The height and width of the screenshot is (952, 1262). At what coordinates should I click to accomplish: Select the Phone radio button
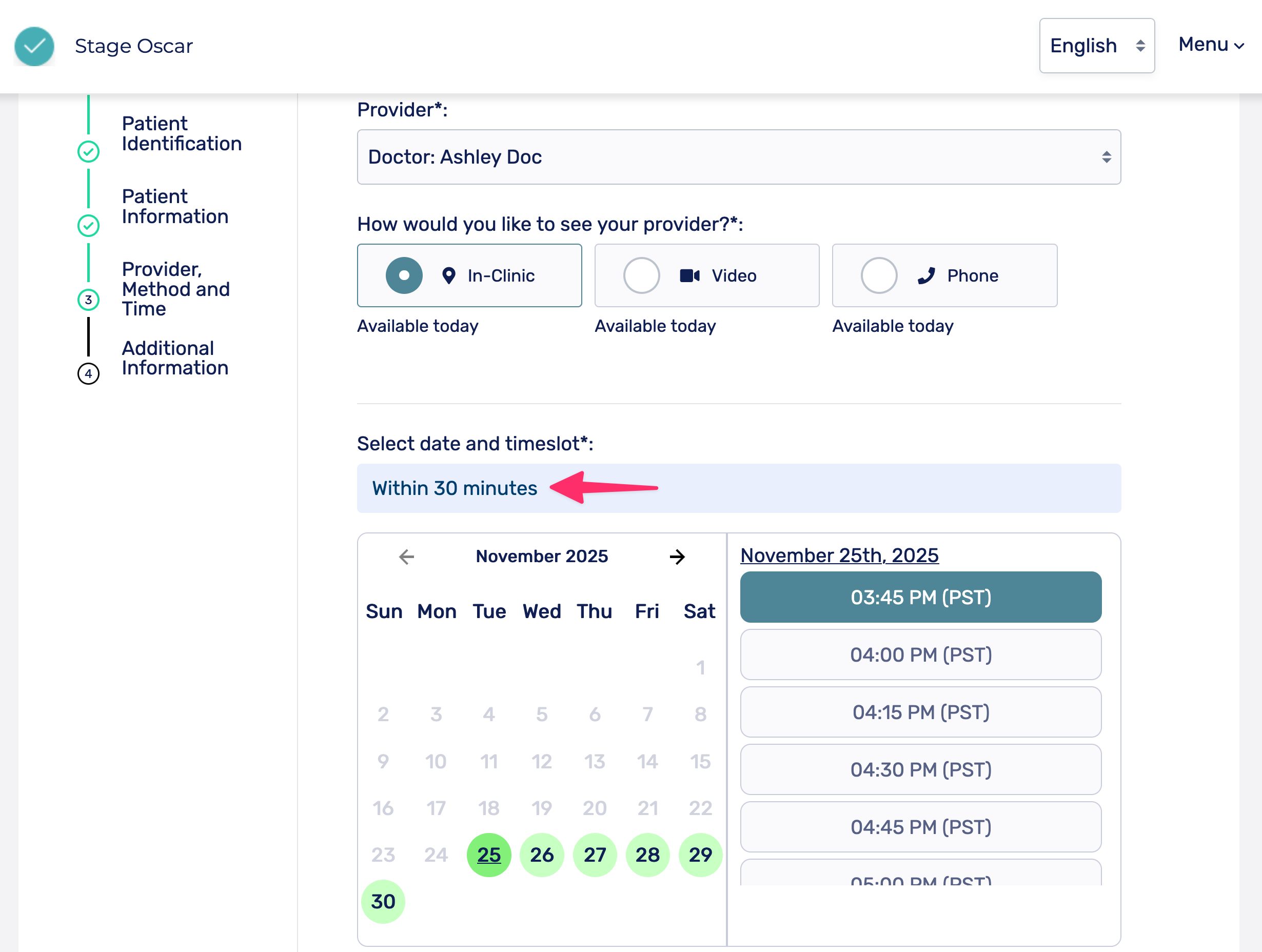[879, 276]
